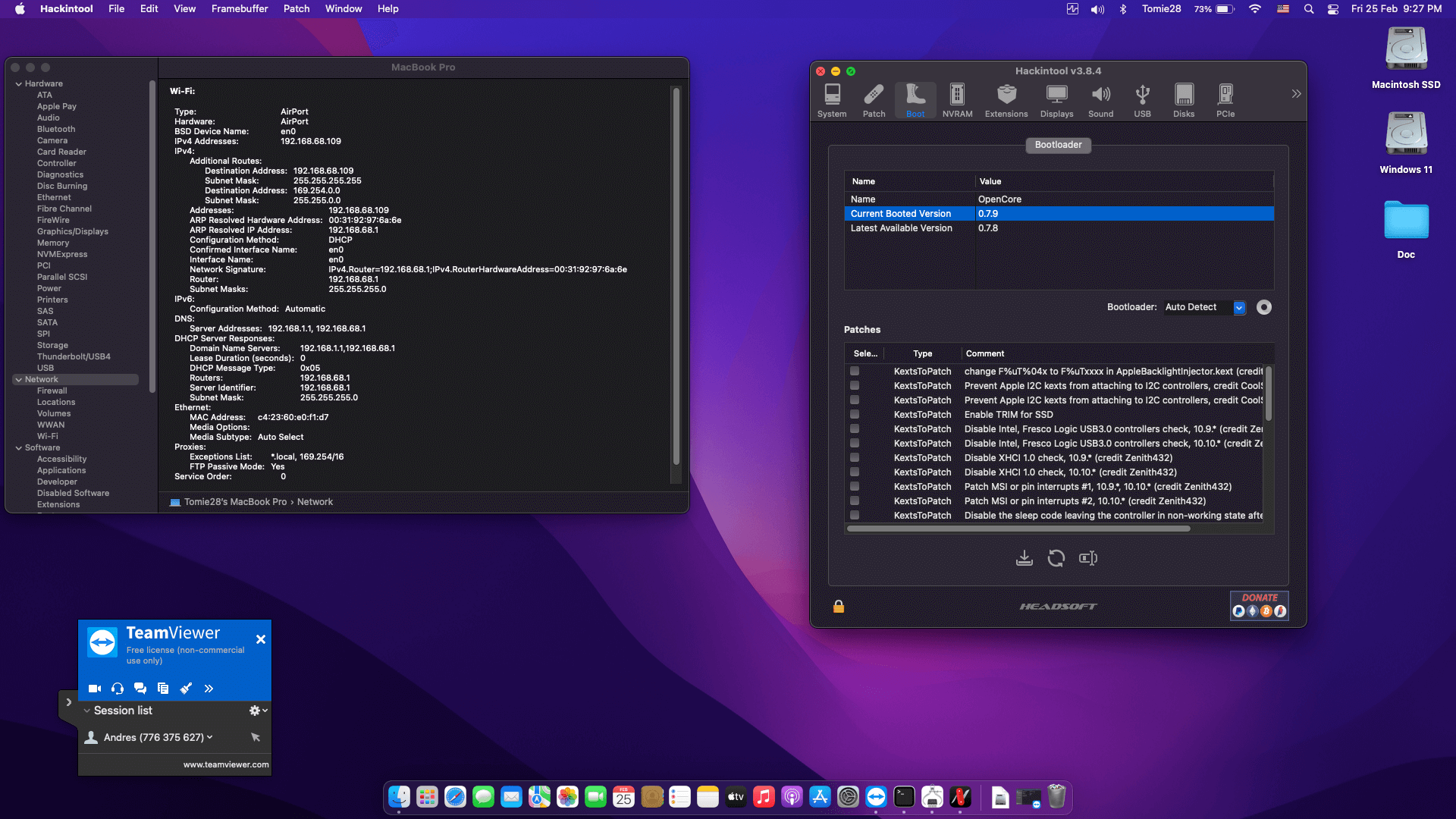Open the PCIe section in Hackintool
This screenshot has height=819, width=1456.
[1225, 100]
